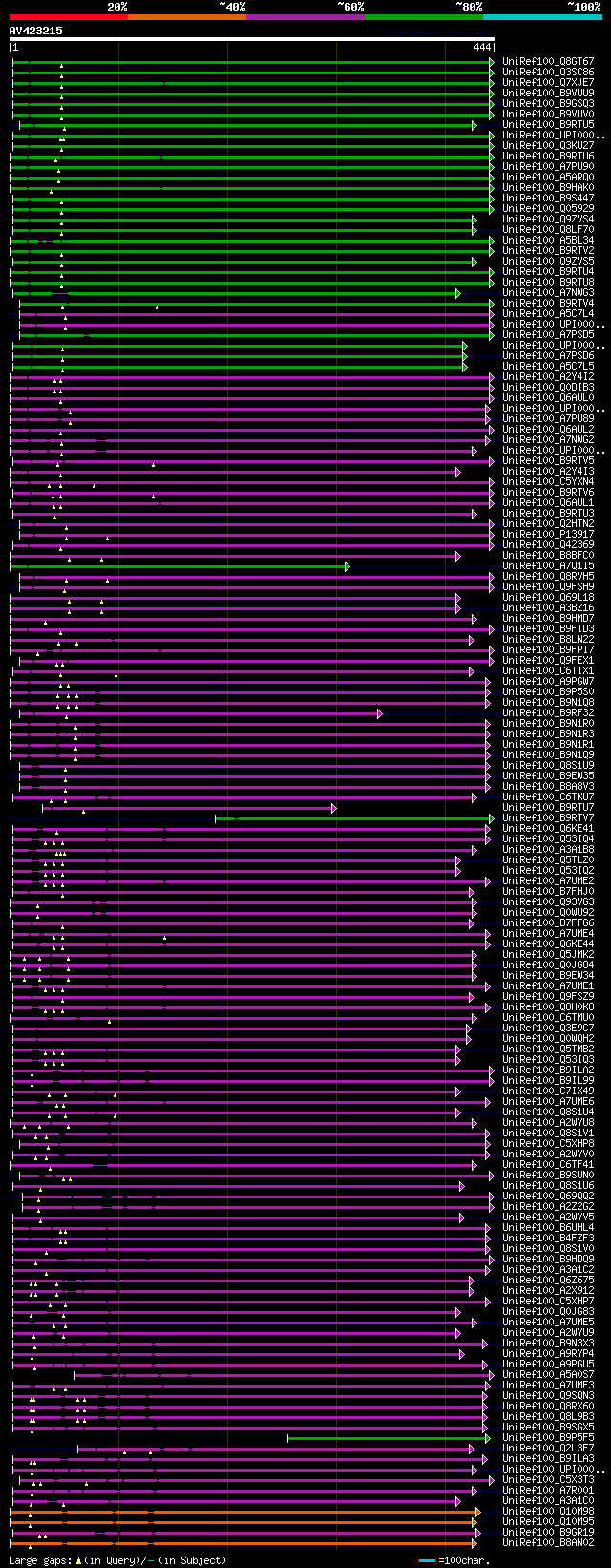
Task: Select the UniRef100_Q2HTN2 entry
Action: (548, 524)
